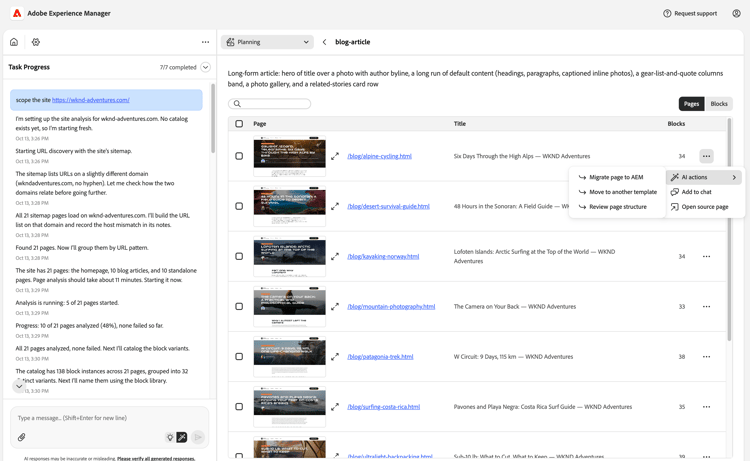The image size is (750, 461).
Task: Select Add to chat menu item
Action: [x=704, y=192]
